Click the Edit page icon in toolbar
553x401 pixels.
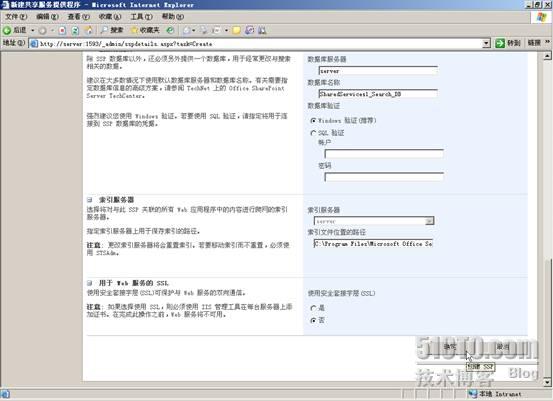tap(217, 31)
